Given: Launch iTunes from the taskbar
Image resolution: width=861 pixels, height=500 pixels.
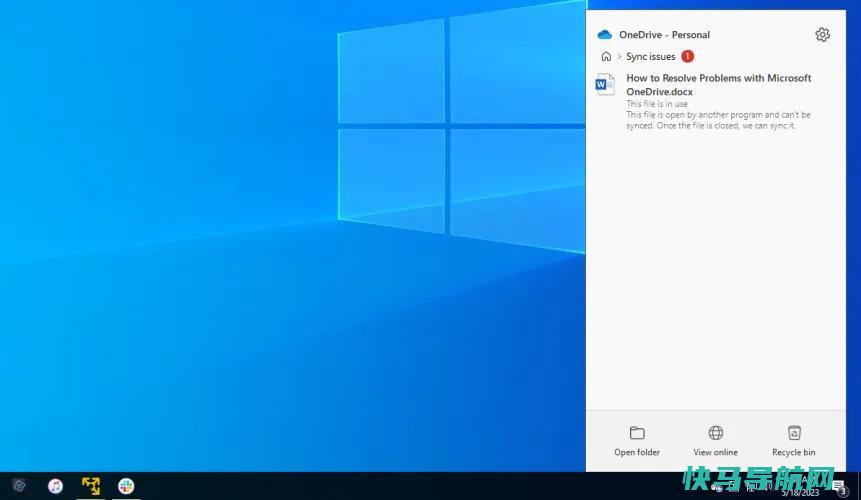Looking at the screenshot, I should (x=55, y=486).
